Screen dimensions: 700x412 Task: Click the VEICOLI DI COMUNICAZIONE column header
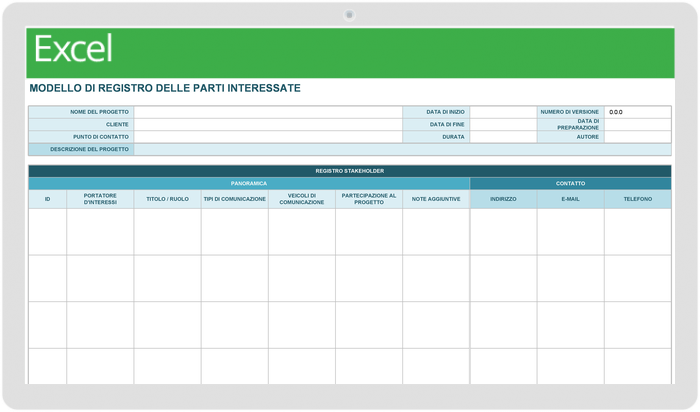[302, 199]
